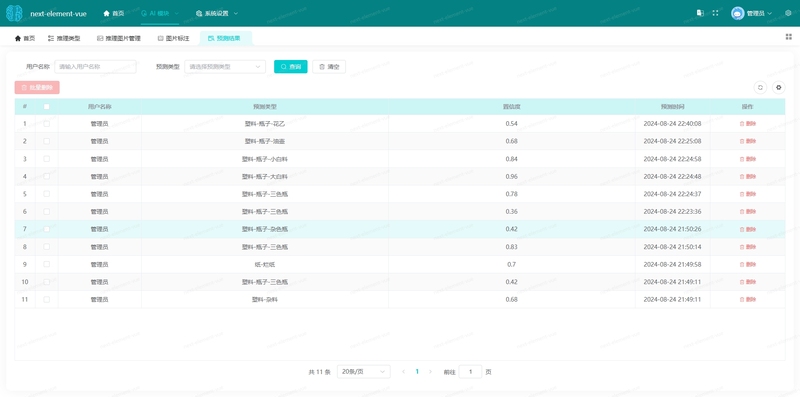Switch to the 推理图片管理 tab
The width and height of the screenshot is (800, 397).
pos(119,38)
